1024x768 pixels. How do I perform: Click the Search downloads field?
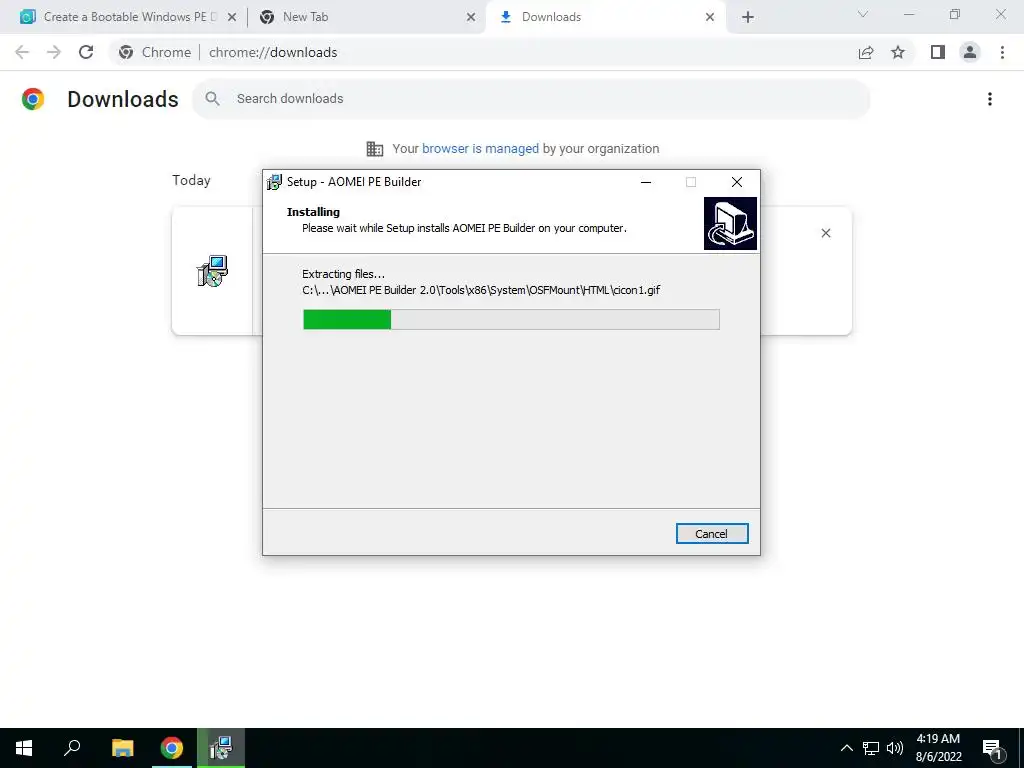pyautogui.click(x=531, y=99)
